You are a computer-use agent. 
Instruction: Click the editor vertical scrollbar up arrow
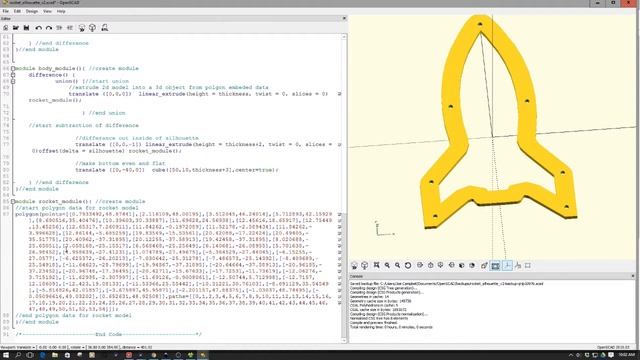[x=344, y=37]
